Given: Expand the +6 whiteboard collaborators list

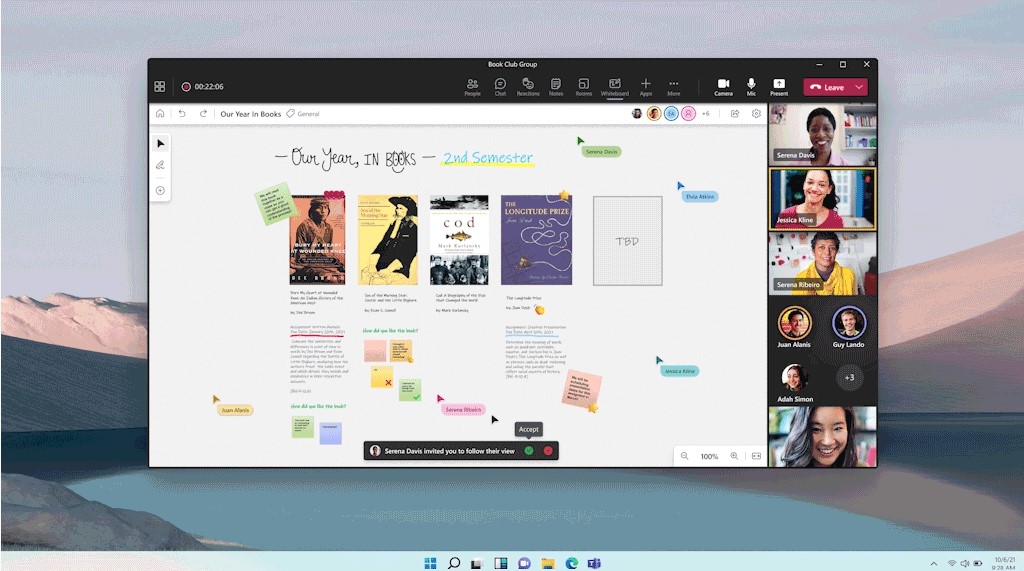Looking at the screenshot, I should (705, 114).
